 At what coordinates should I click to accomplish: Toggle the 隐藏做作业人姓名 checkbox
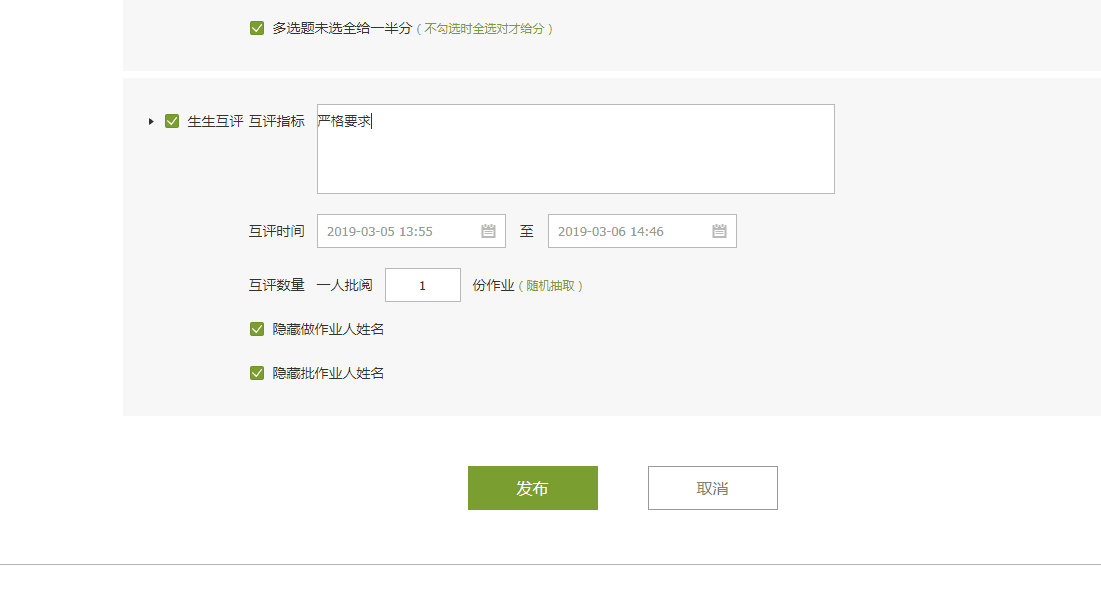[x=257, y=329]
